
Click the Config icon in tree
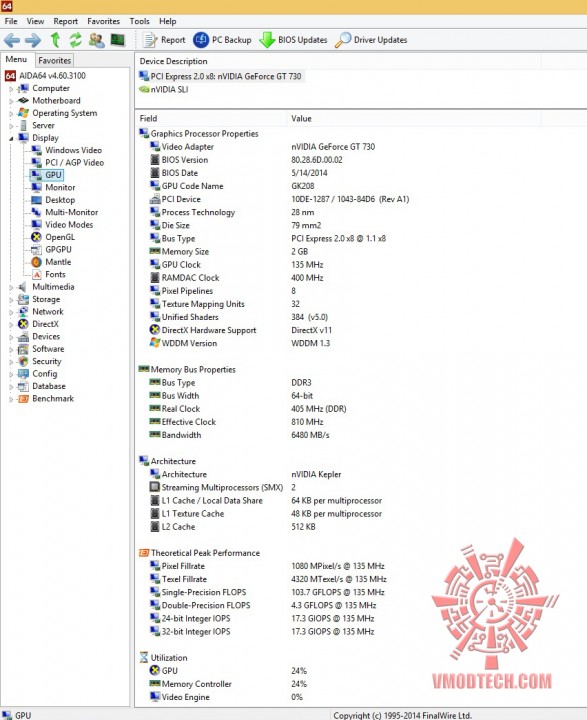pos(23,374)
